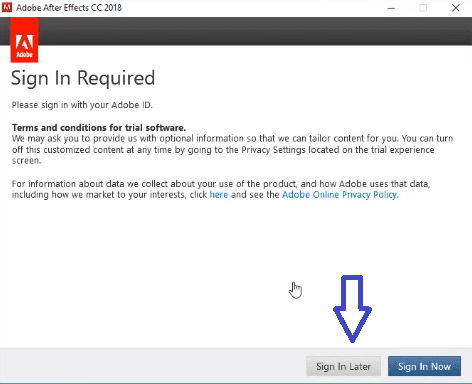Click the paragraph about optional information
The width and height of the screenshot is (472, 384).
tap(232, 149)
